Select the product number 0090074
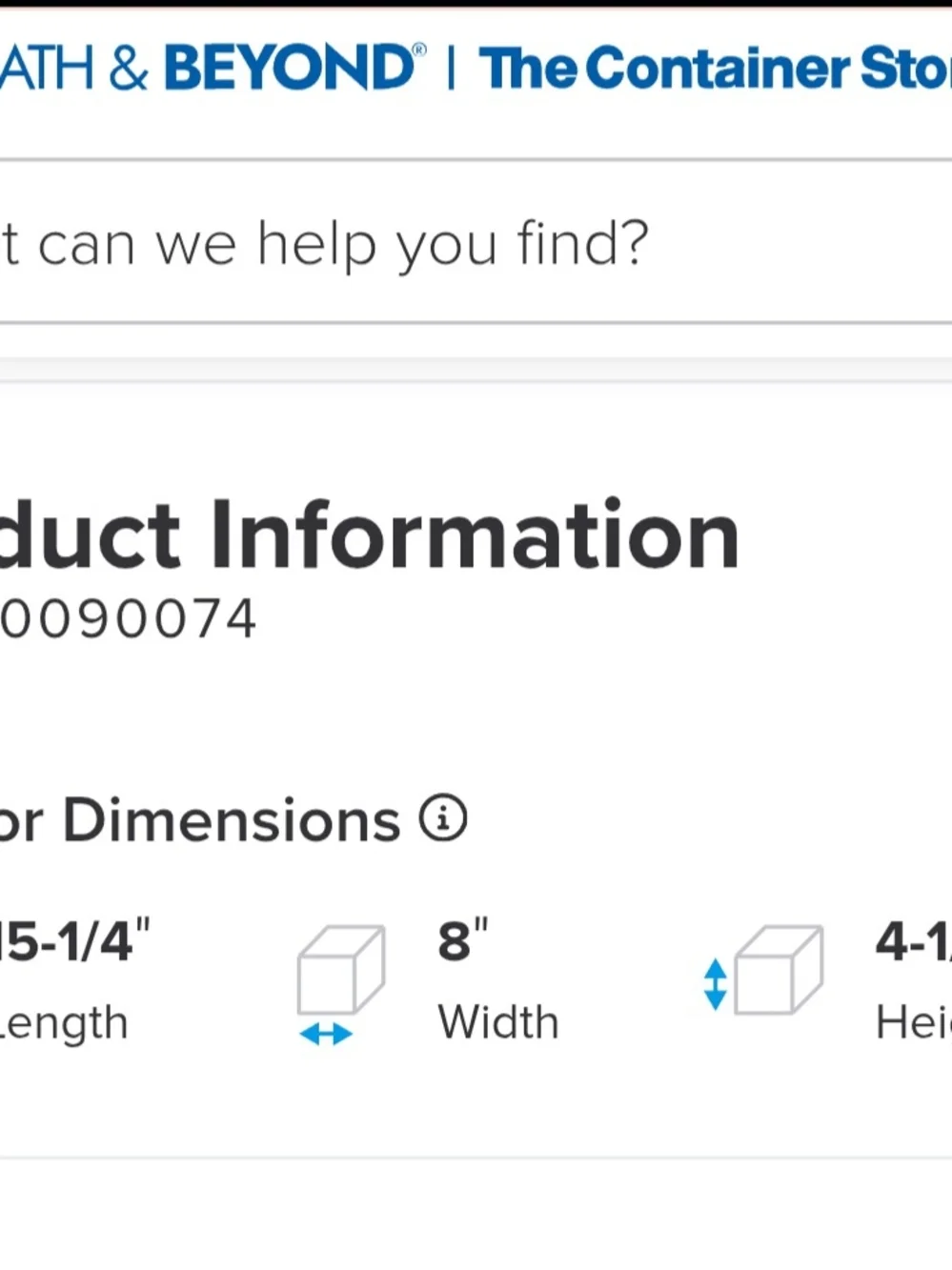 [x=128, y=619]
